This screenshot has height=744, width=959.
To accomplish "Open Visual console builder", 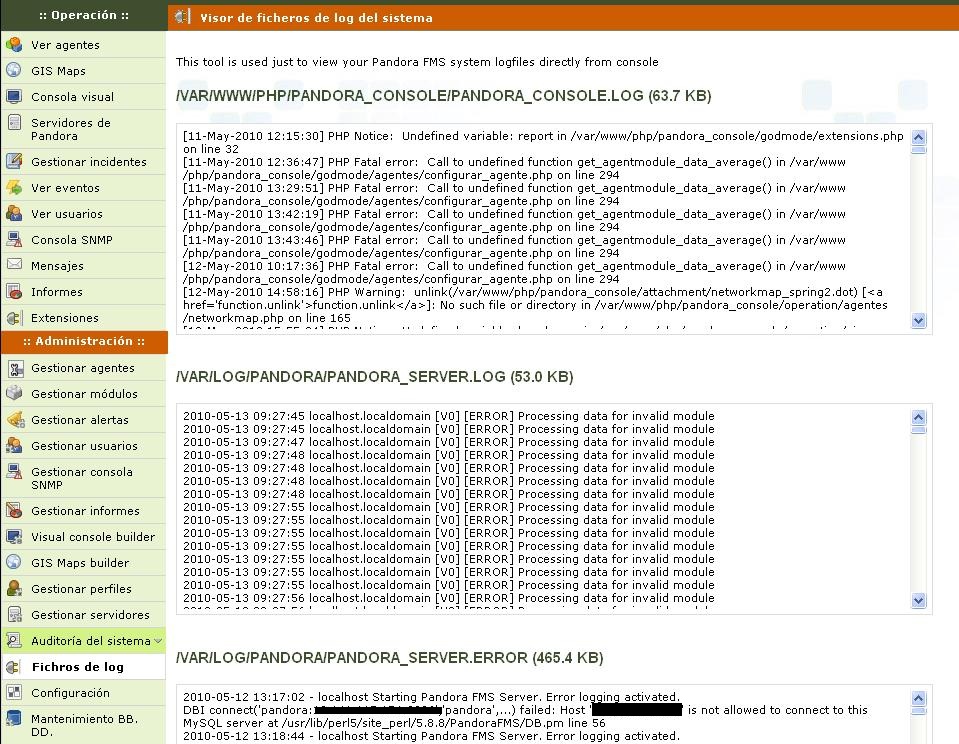I will point(93,537).
